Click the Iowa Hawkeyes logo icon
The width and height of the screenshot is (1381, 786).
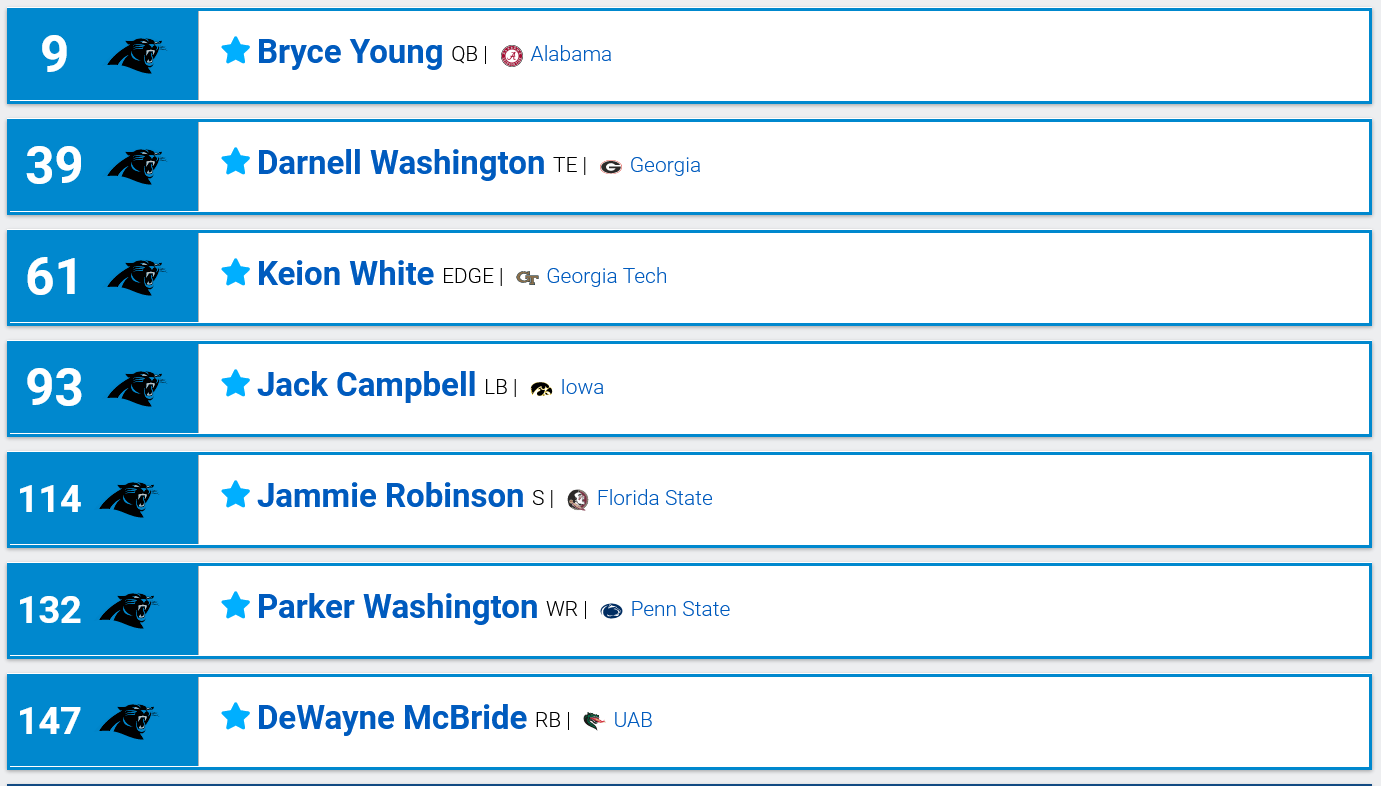(542, 389)
